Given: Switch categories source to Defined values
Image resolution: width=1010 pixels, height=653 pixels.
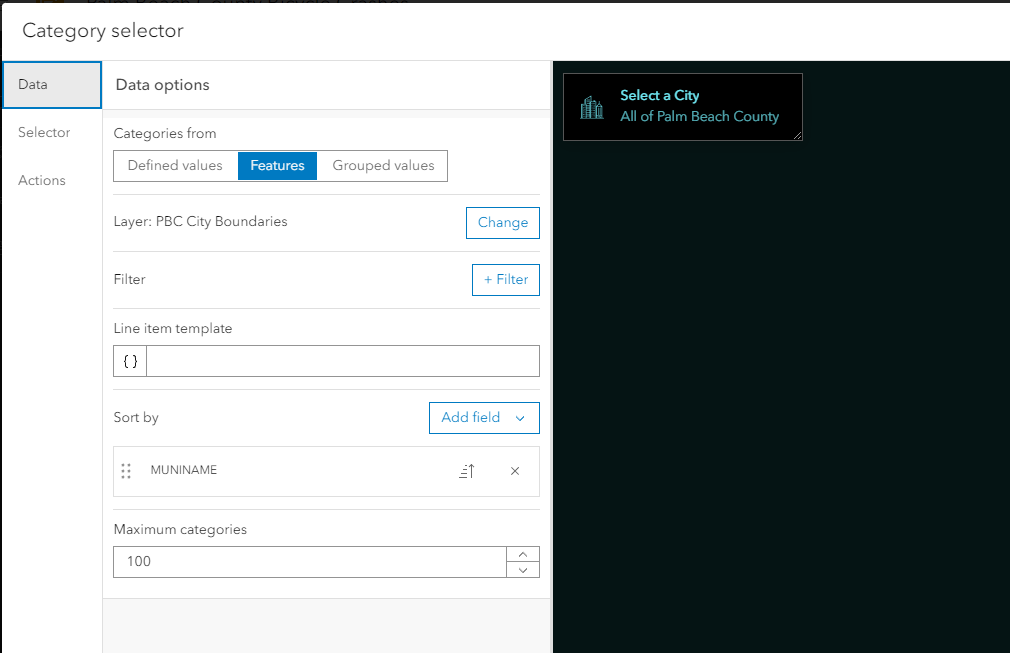Looking at the screenshot, I should [x=176, y=165].
